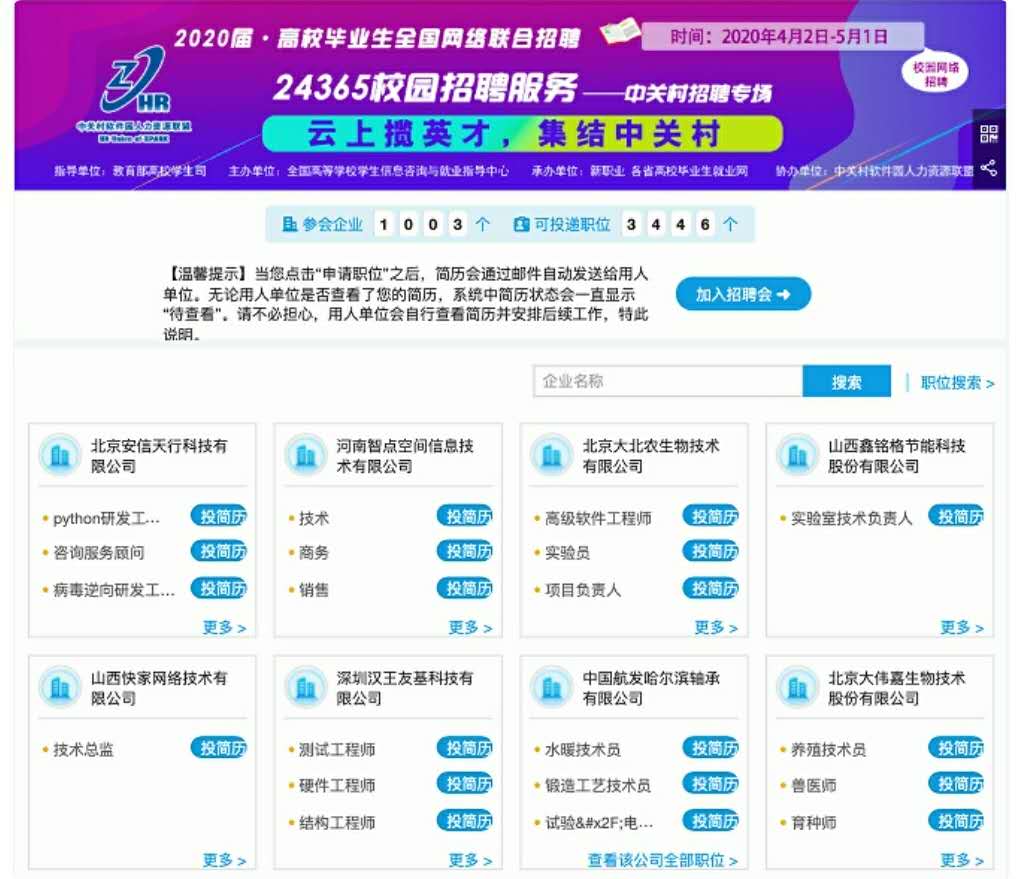
Task: Apply to 高级软件工程师 via 投简历
Action: click(x=711, y=516)
